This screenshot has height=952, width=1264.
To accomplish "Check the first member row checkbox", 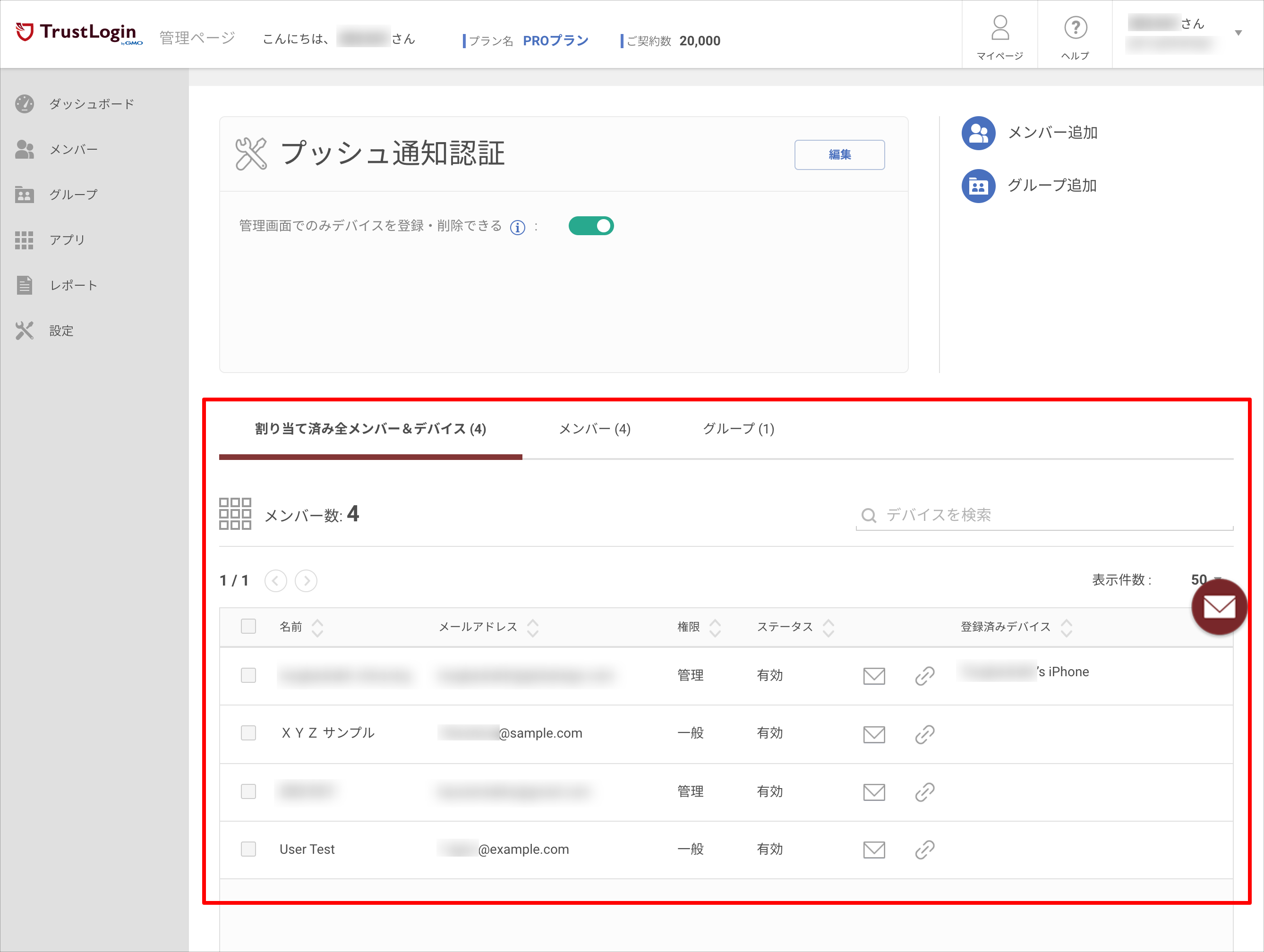I will click(x=248, y=675).
